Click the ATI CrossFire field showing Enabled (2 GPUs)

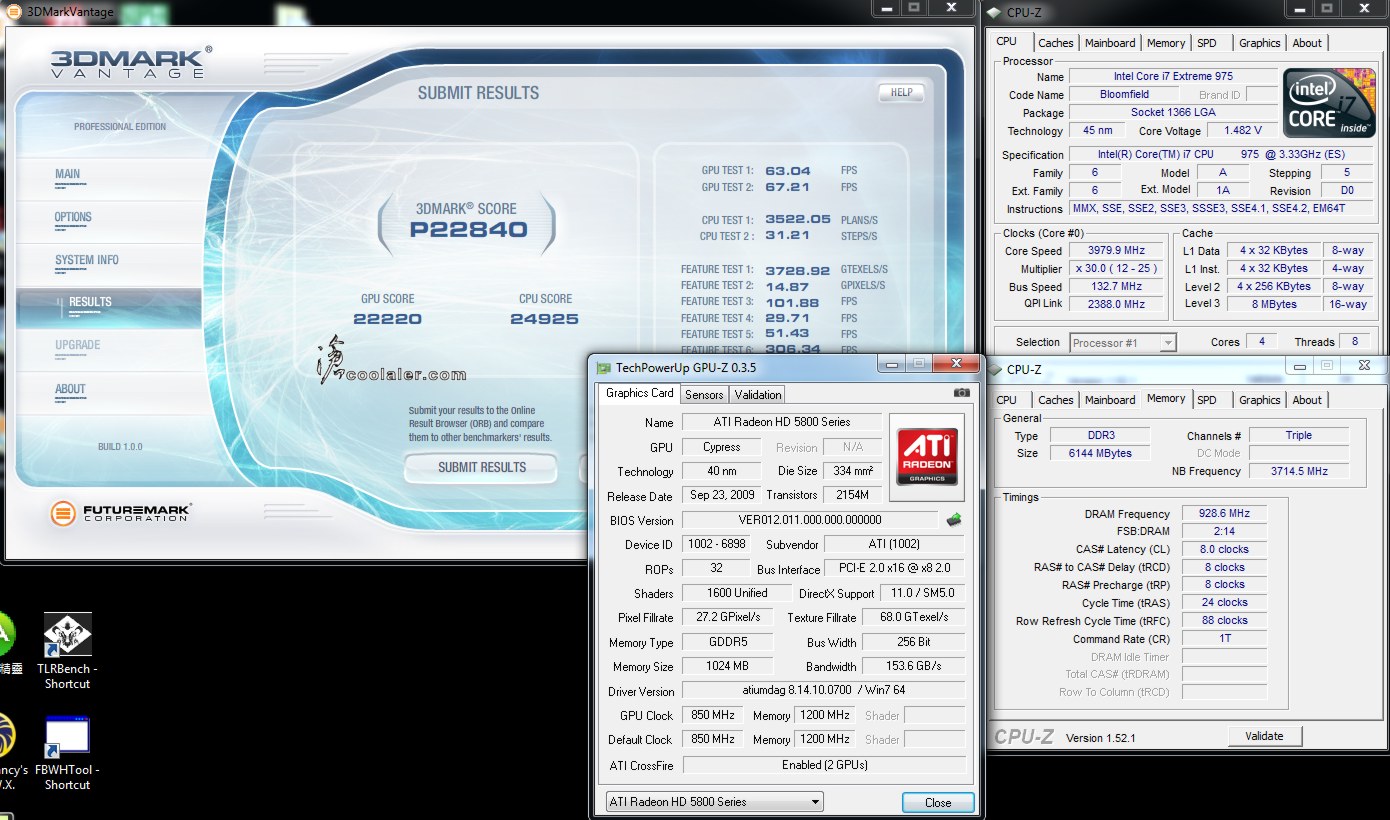click(824, 765)
